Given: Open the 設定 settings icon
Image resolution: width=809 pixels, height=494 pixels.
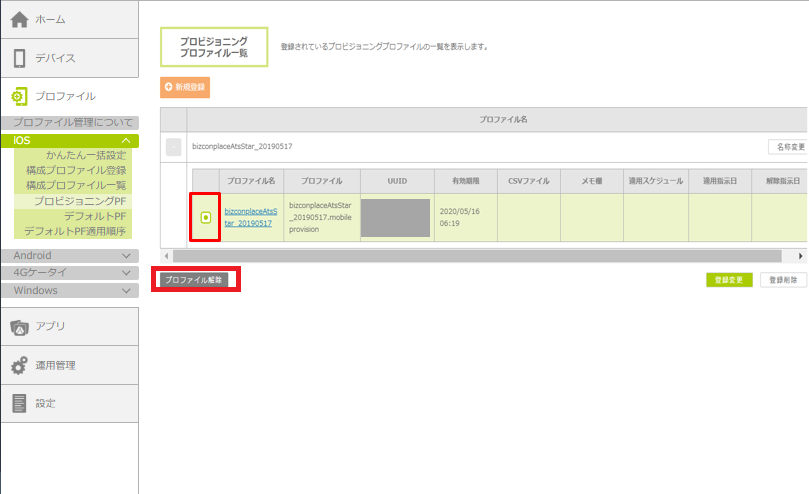Looking at the screenshot, I should pos(19,403).
